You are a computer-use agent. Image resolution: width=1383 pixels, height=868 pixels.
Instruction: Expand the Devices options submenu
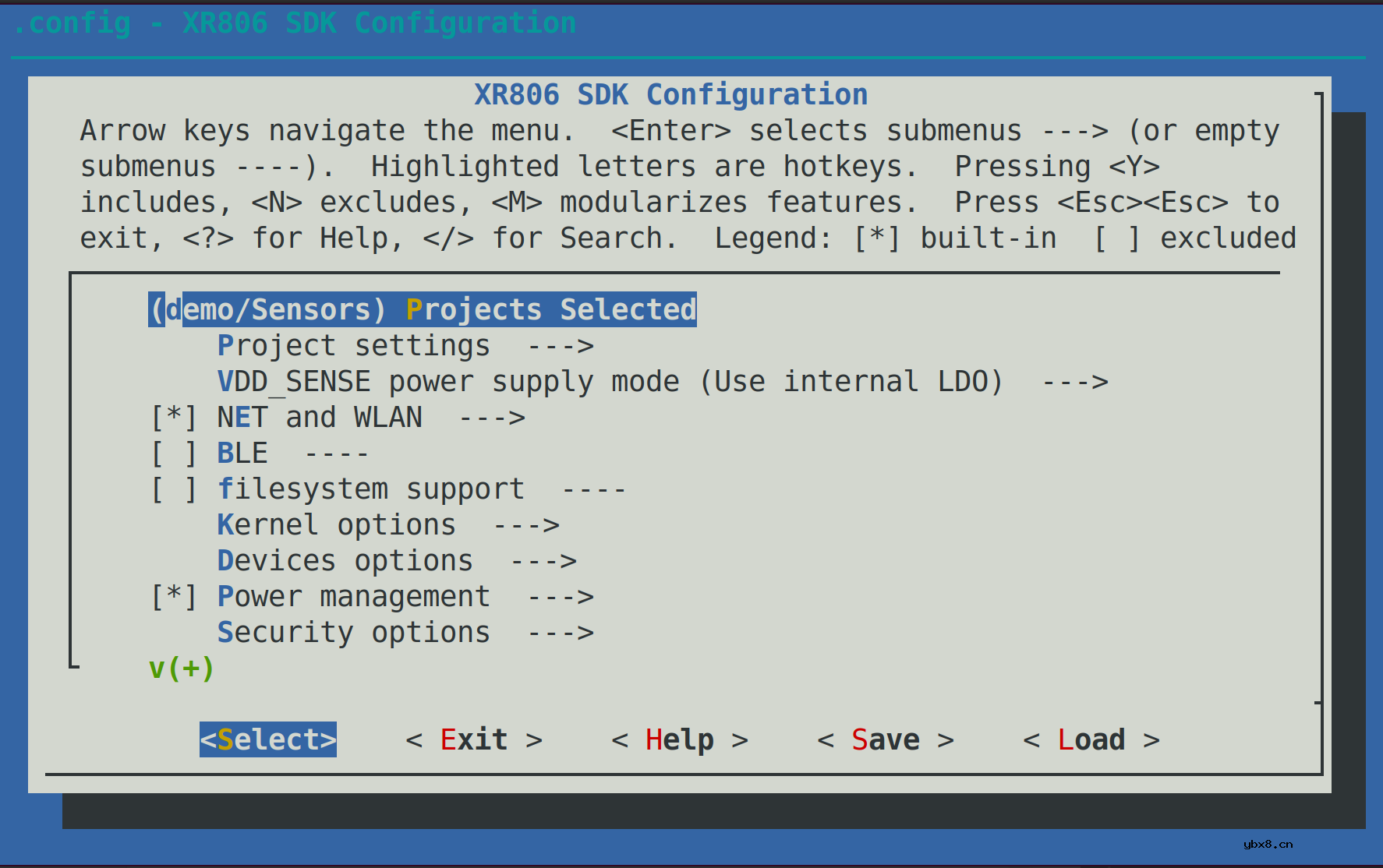tap(345, 560)
